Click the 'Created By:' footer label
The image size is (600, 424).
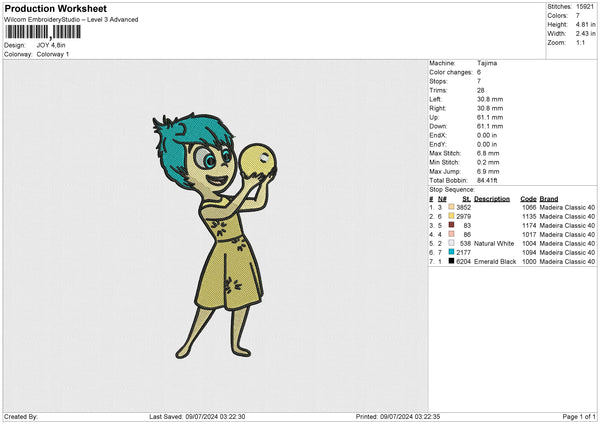click(21, 416)
